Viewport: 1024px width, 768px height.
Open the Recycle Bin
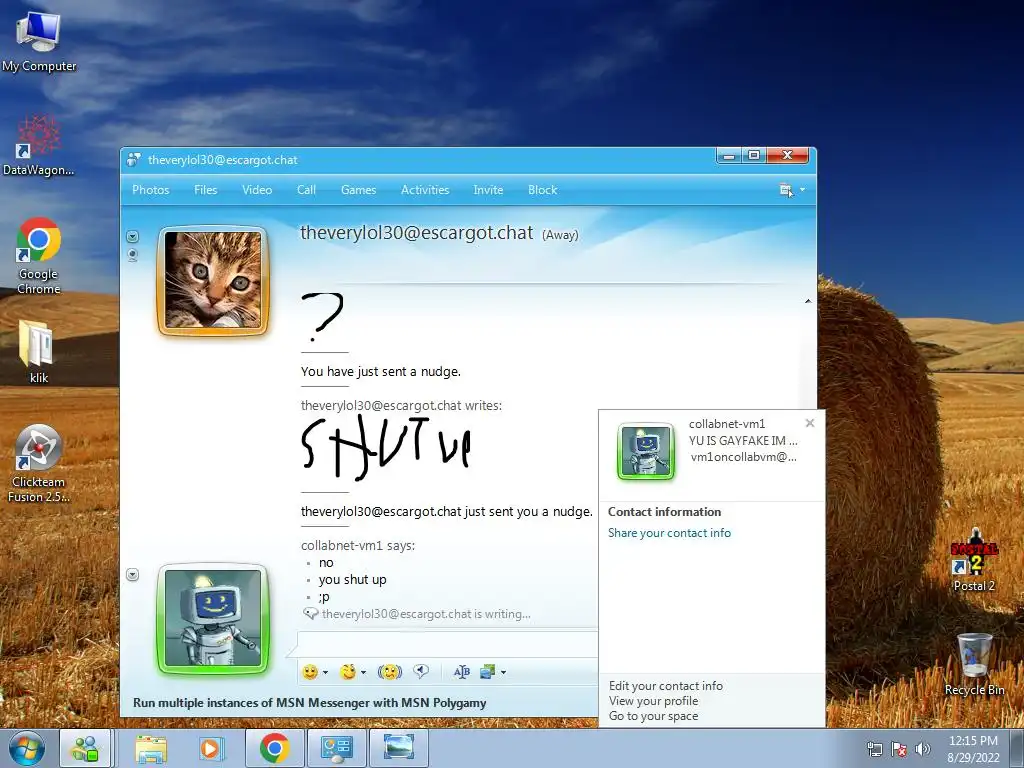pyautogui.click(x=974, y=664)
